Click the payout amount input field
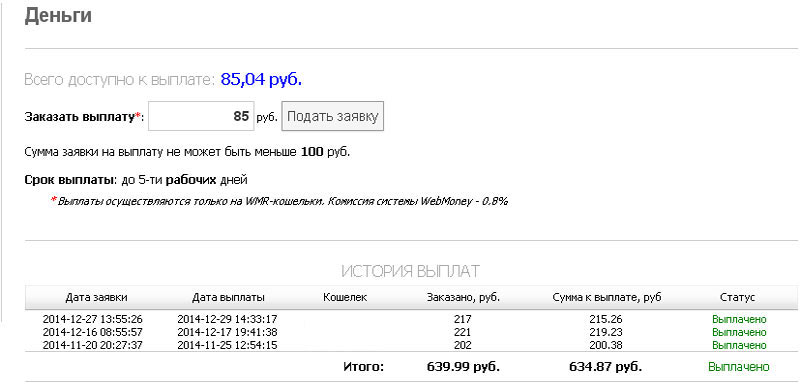 (201, 116)
